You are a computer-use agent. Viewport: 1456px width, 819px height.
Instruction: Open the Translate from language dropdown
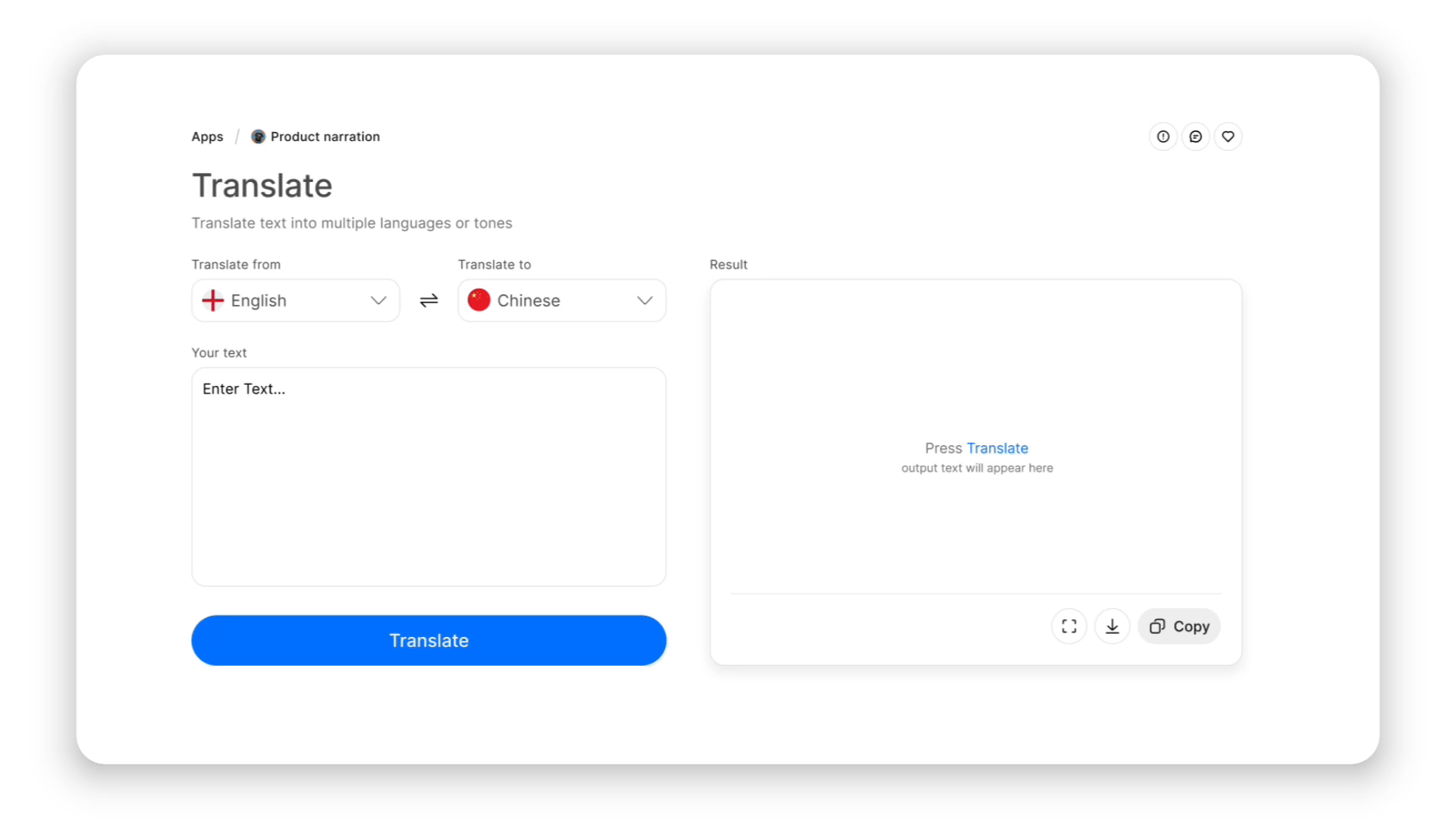point(295,300)
